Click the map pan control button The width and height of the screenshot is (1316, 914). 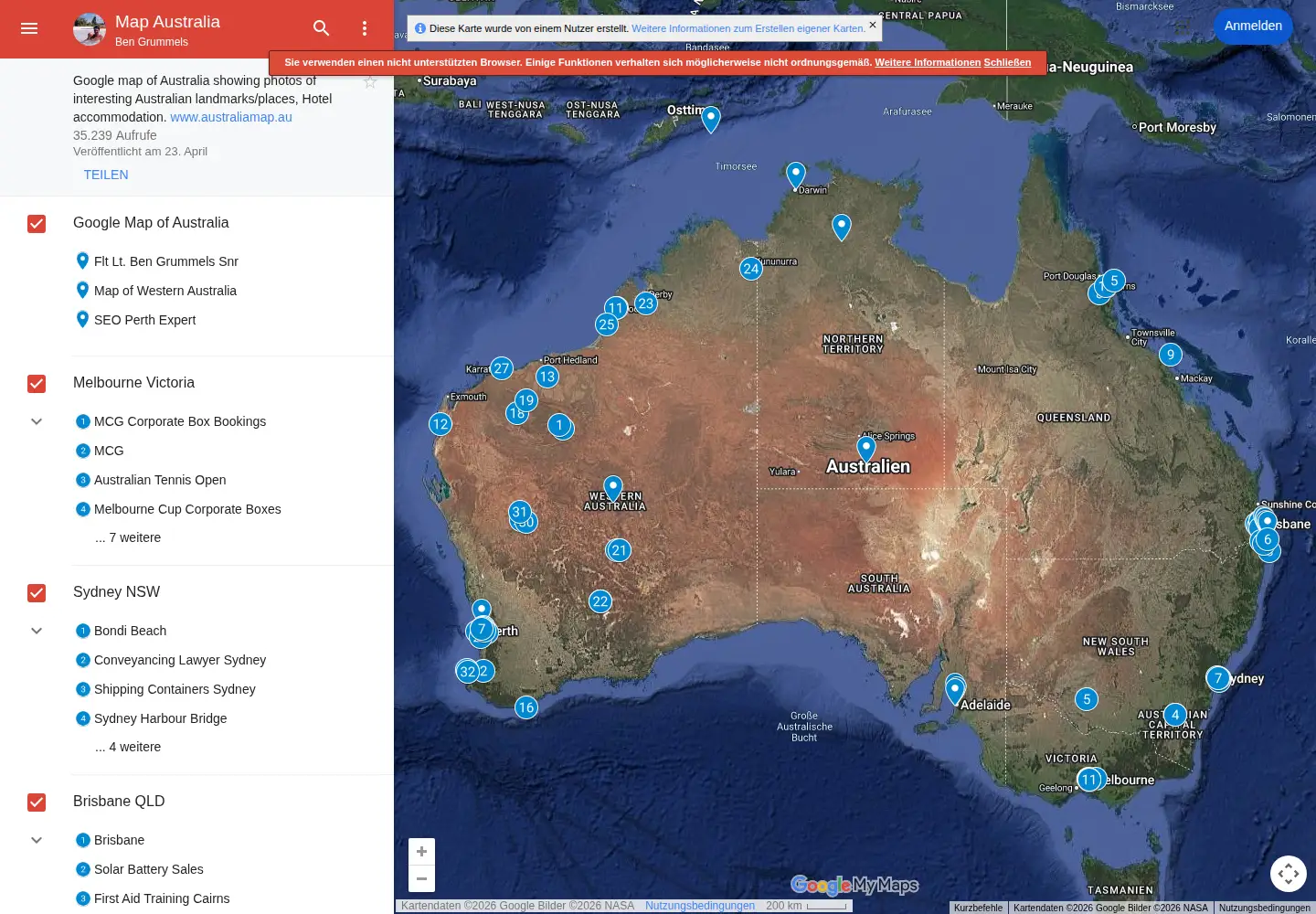tap(1289, 874)
